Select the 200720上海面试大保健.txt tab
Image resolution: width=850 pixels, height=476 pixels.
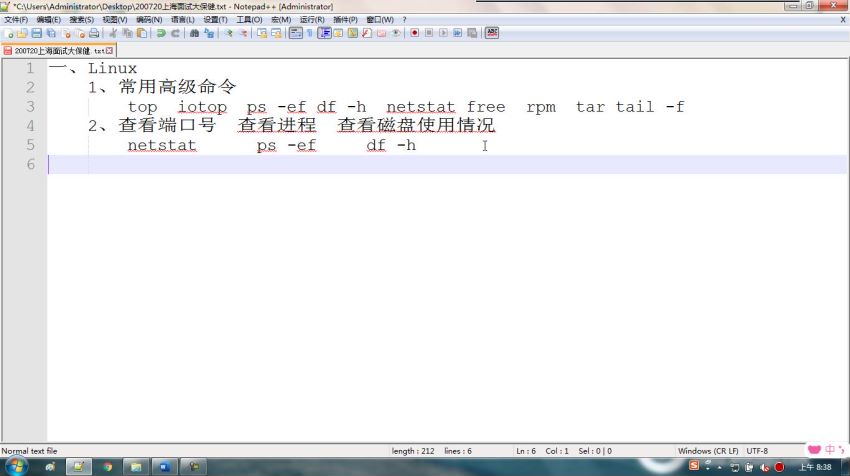click(55, 50)
